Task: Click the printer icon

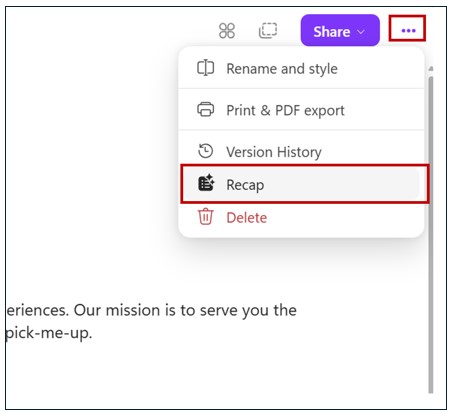Action: click(206, 109)
